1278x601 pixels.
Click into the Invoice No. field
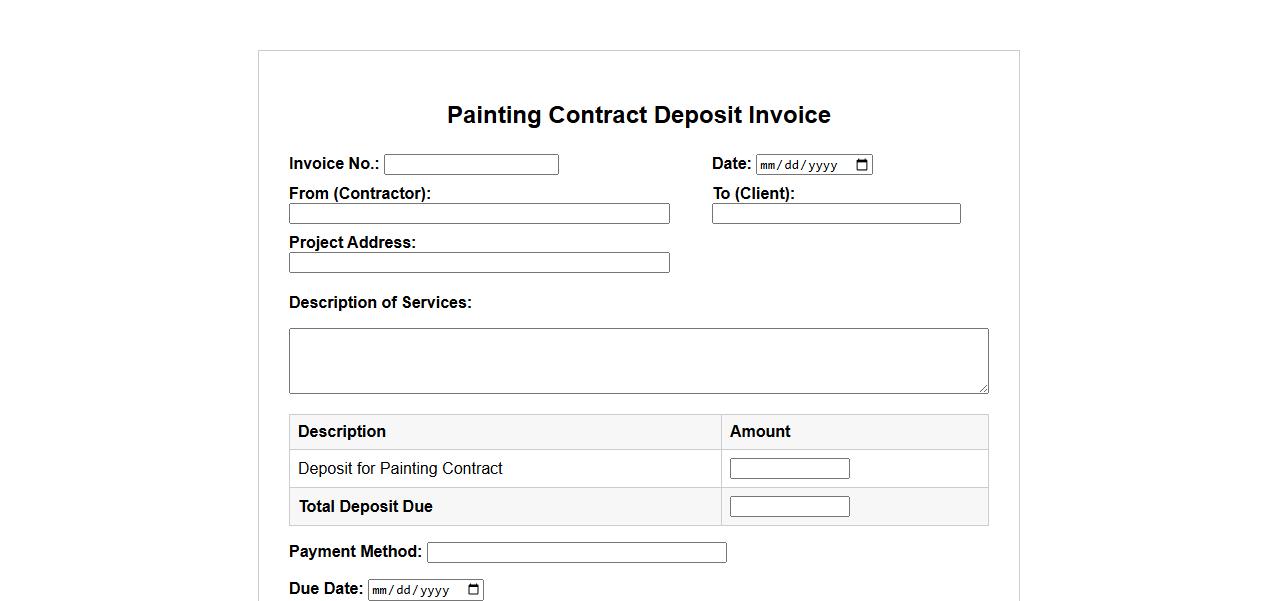point(471,165)
